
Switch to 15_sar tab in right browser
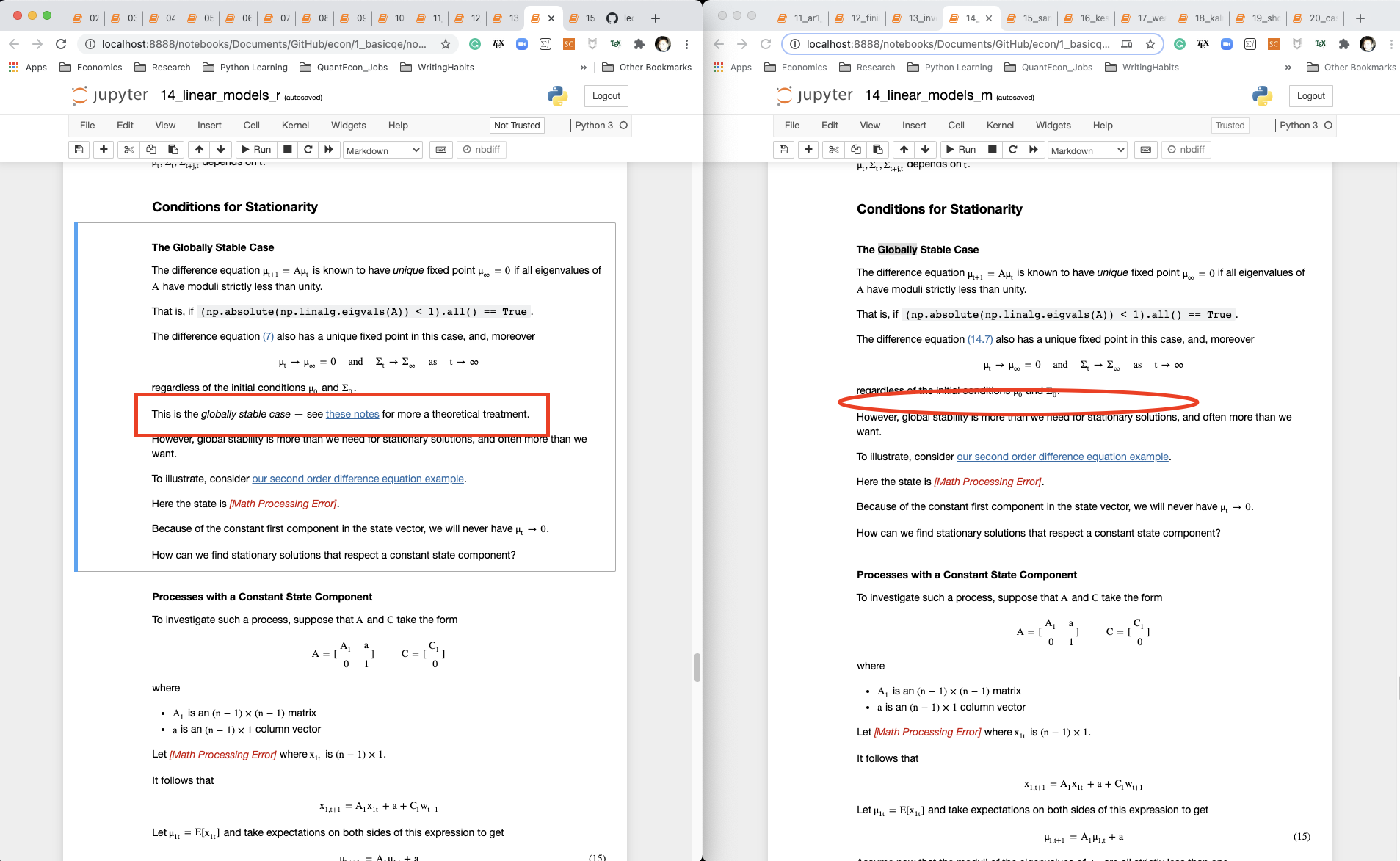tap(1028, 18)
